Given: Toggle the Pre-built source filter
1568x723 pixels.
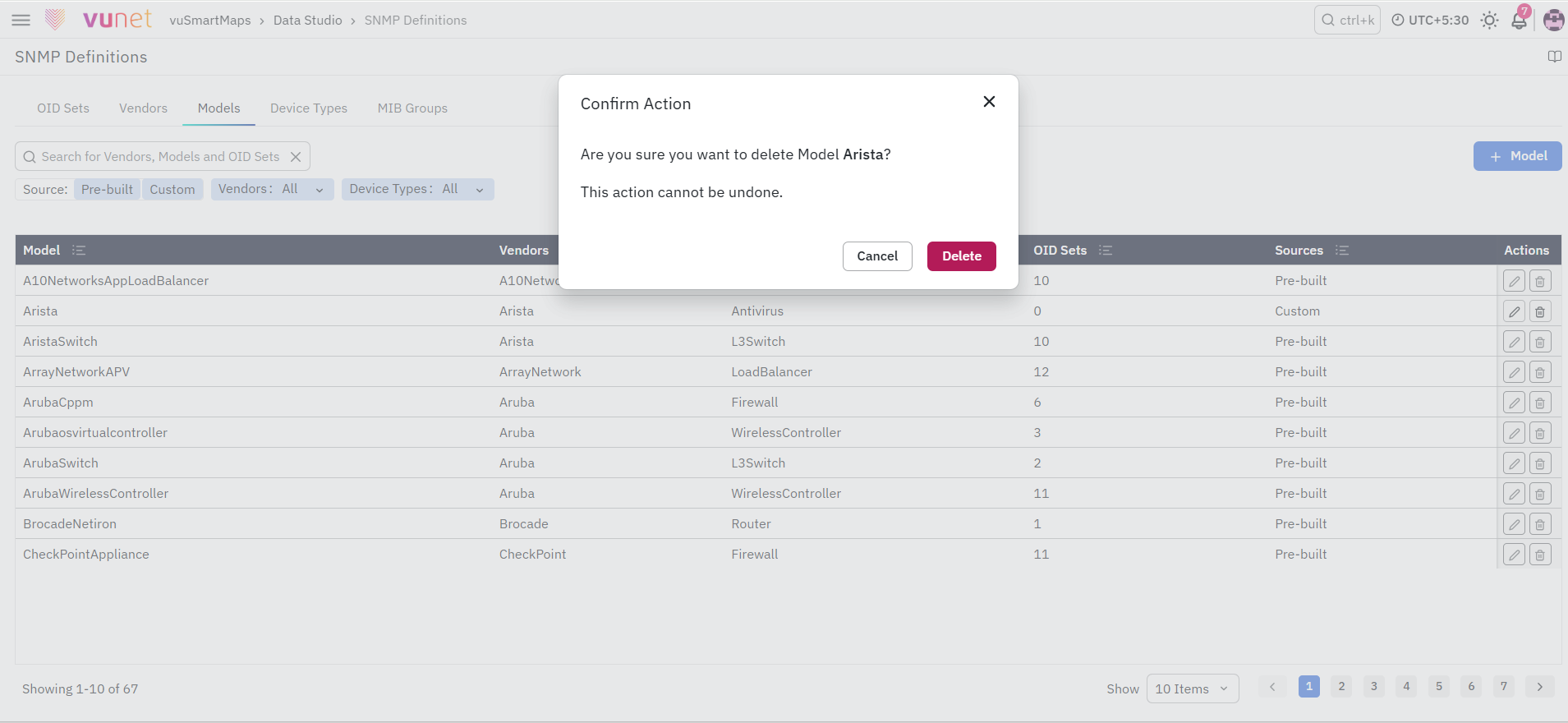Looking at the screenshot, I should pyautogui.click(x=107, y=190).
